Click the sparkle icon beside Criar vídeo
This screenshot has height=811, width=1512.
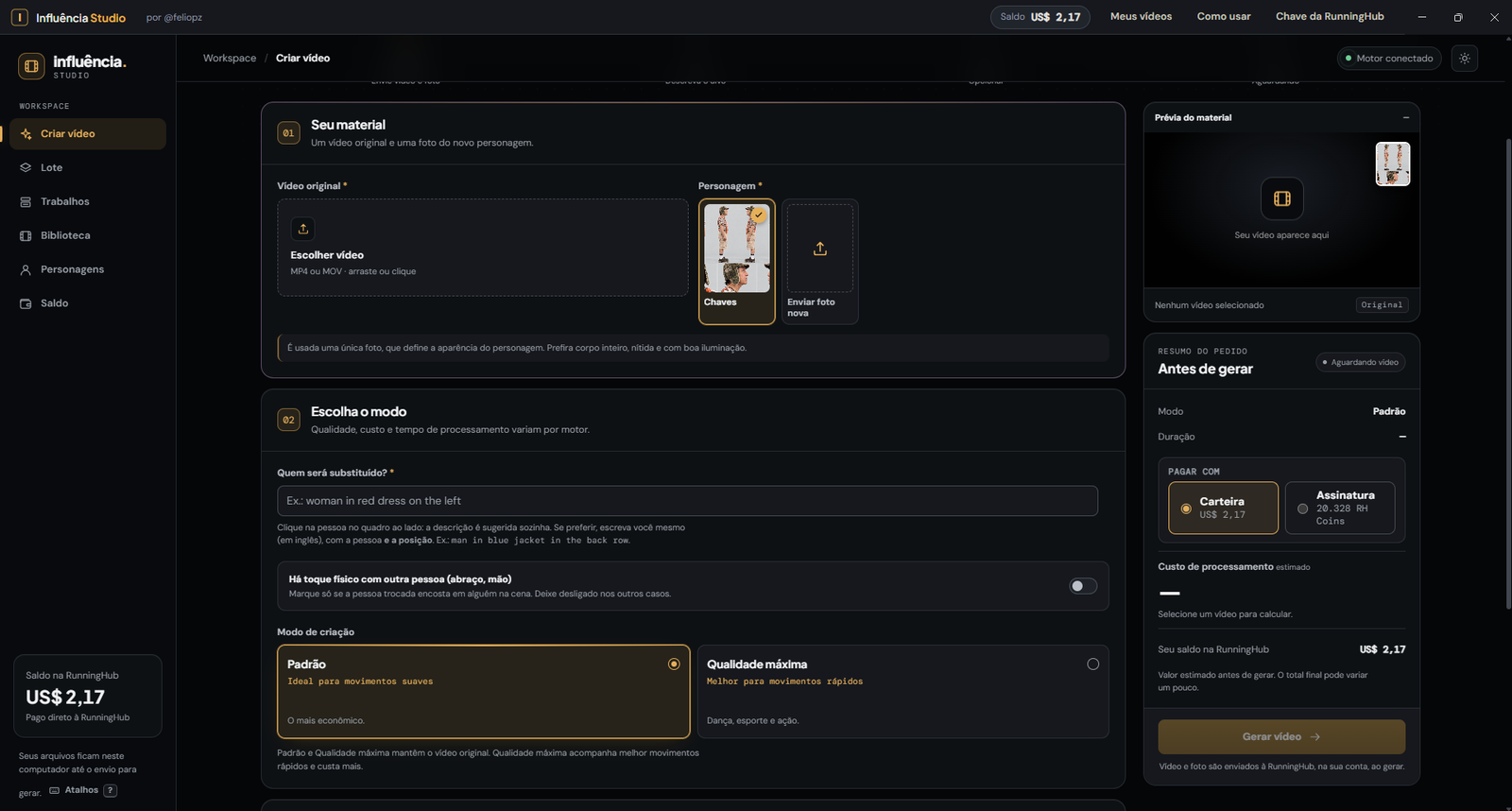tap(26, 134)
